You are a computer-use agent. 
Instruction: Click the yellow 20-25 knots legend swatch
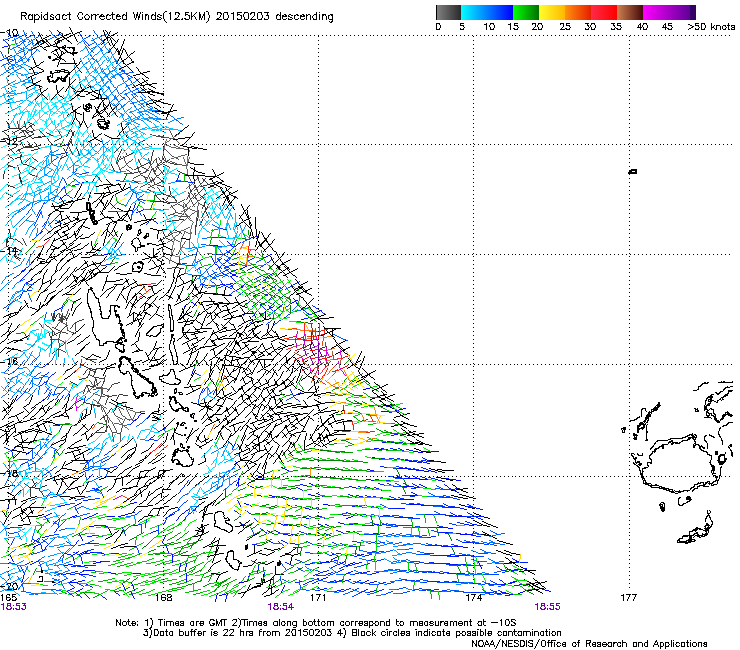click(x=552, y=12)
